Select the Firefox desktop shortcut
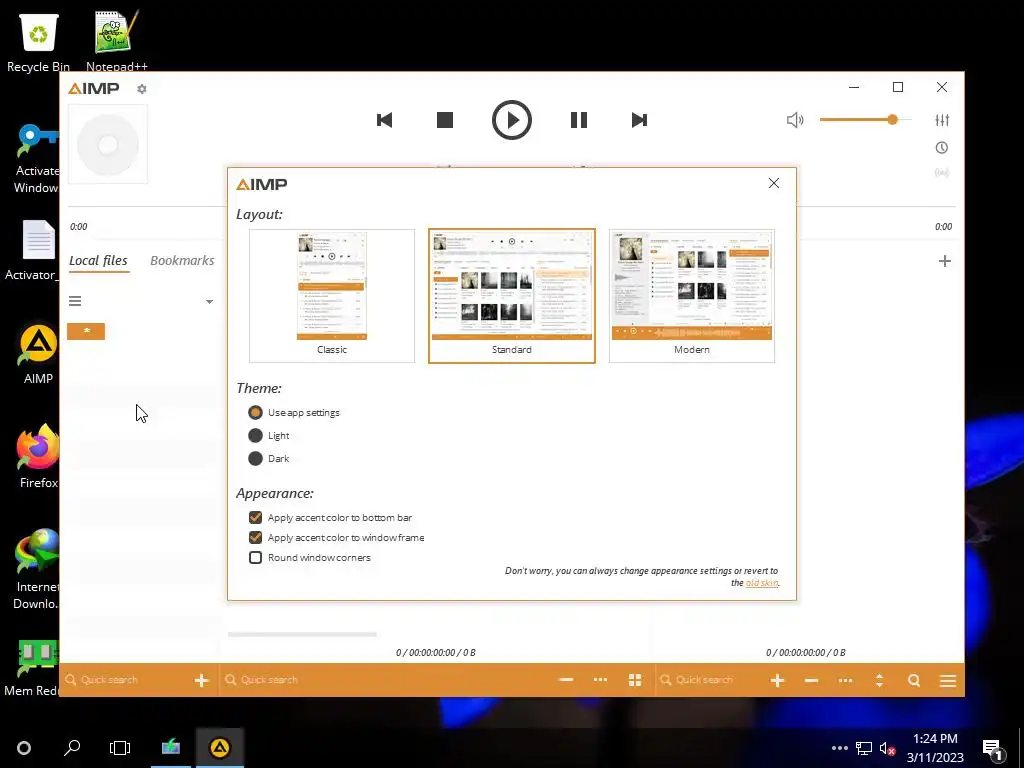1024x768 pixels. (39, 456)
